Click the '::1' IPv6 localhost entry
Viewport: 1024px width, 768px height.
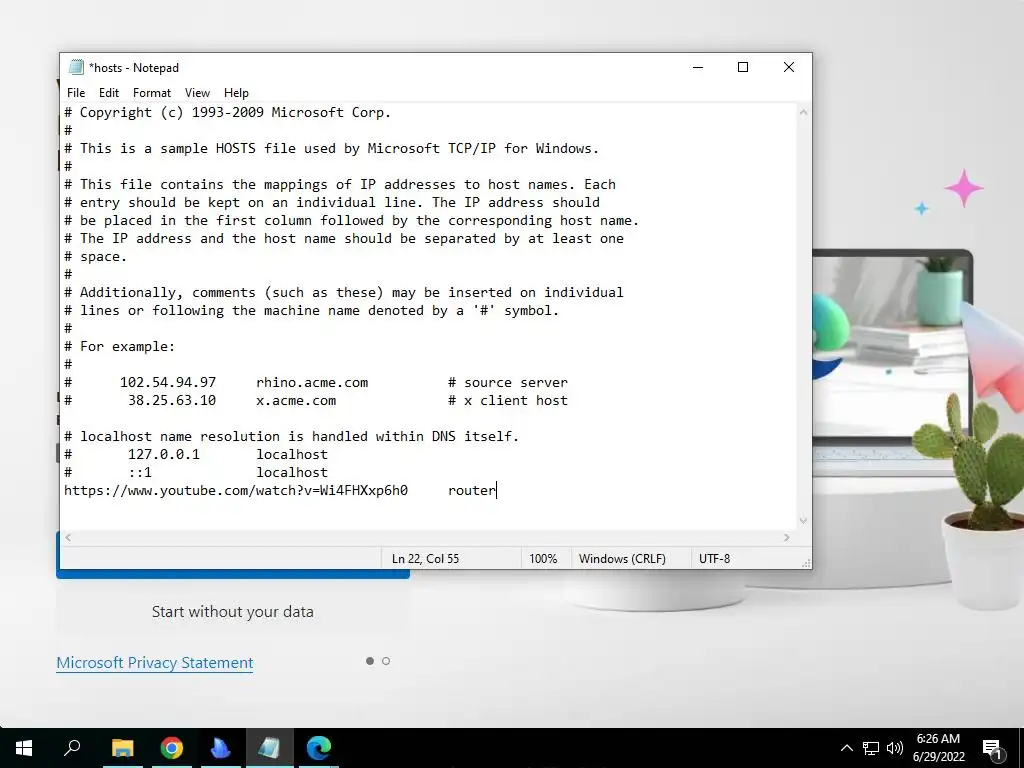[x=140, y=473]
